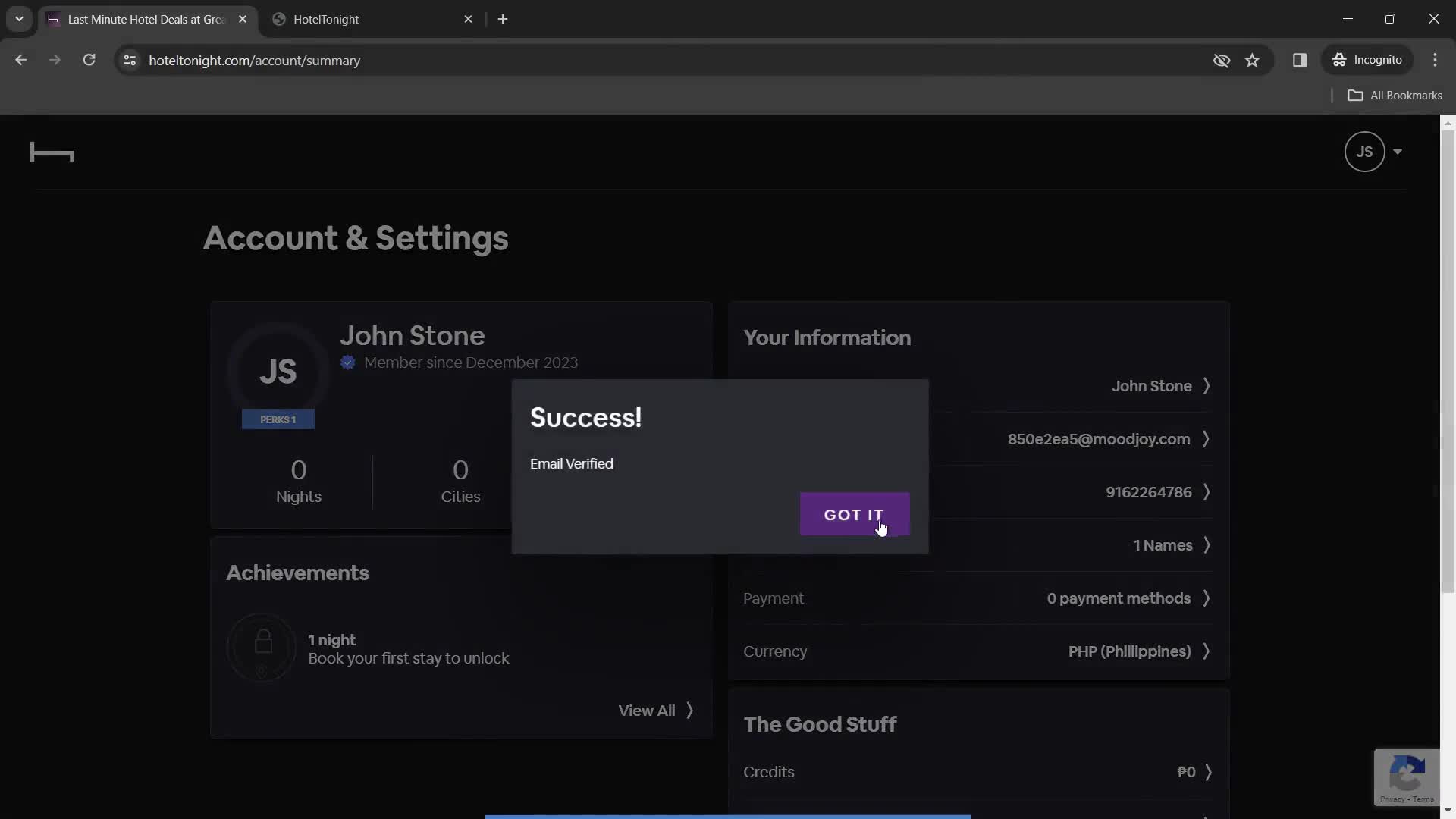This screenshot has height=819, width=1456.
Task: Click 0 Cities stat
Action: point(460,481)
